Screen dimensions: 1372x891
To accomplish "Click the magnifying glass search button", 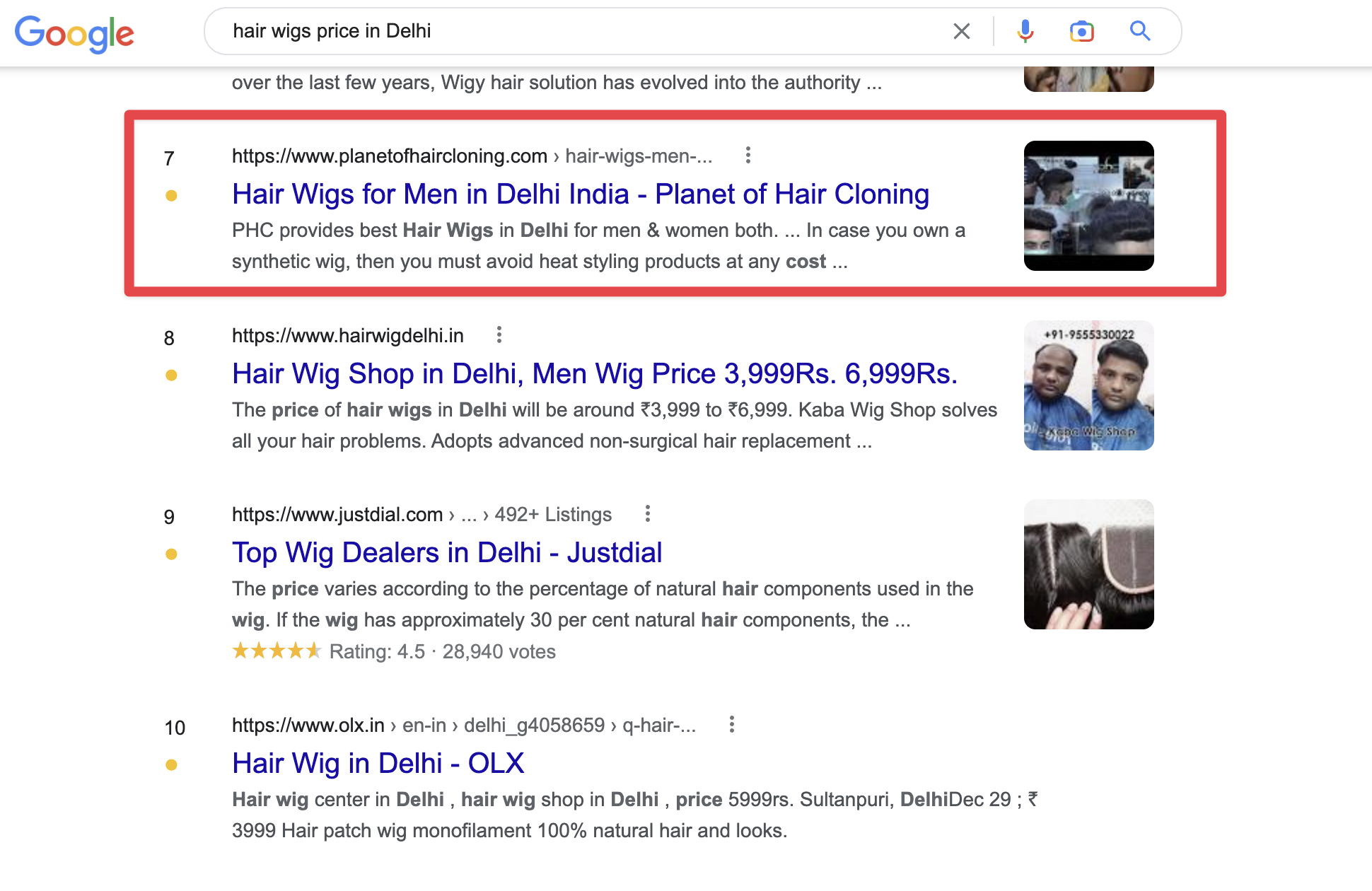I will pos(1139,31).
